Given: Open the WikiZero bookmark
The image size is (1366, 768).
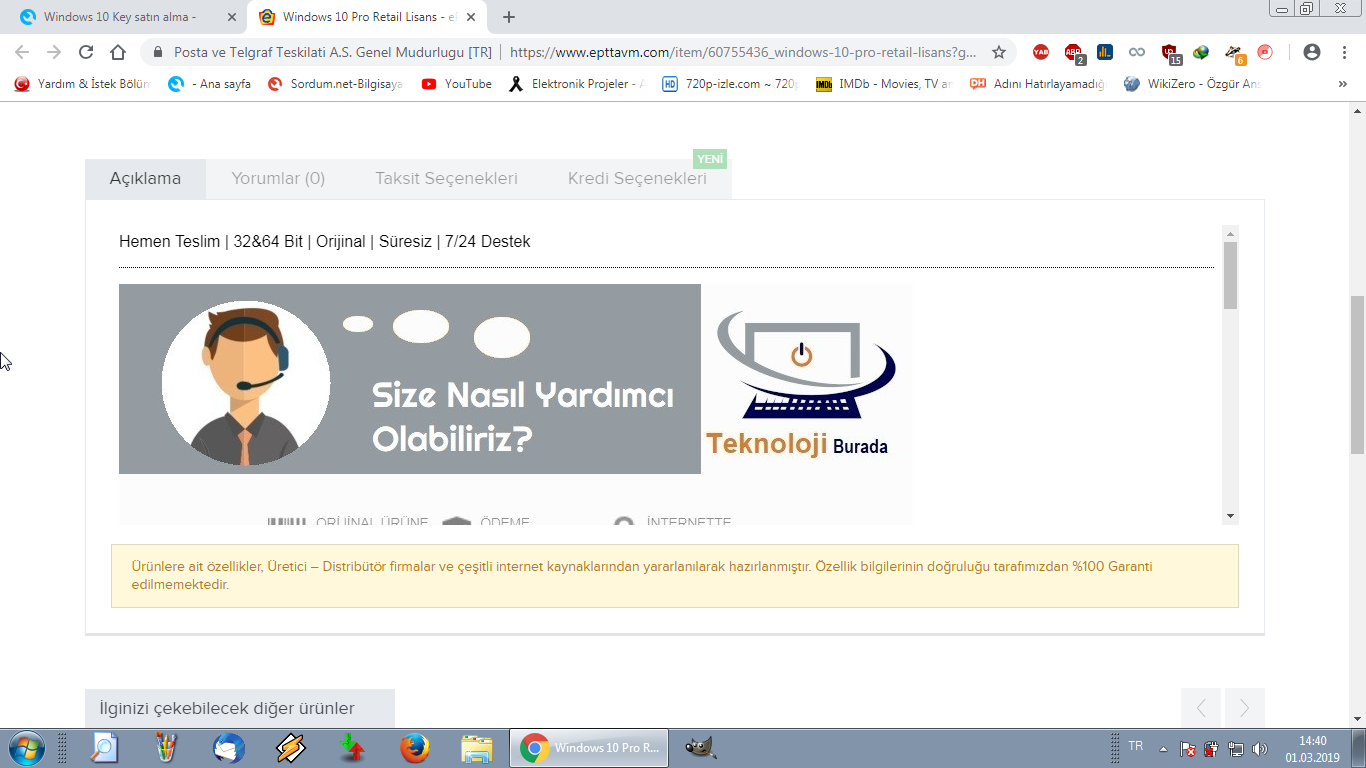Looking at the screenshot, I should click(1192, 84).
